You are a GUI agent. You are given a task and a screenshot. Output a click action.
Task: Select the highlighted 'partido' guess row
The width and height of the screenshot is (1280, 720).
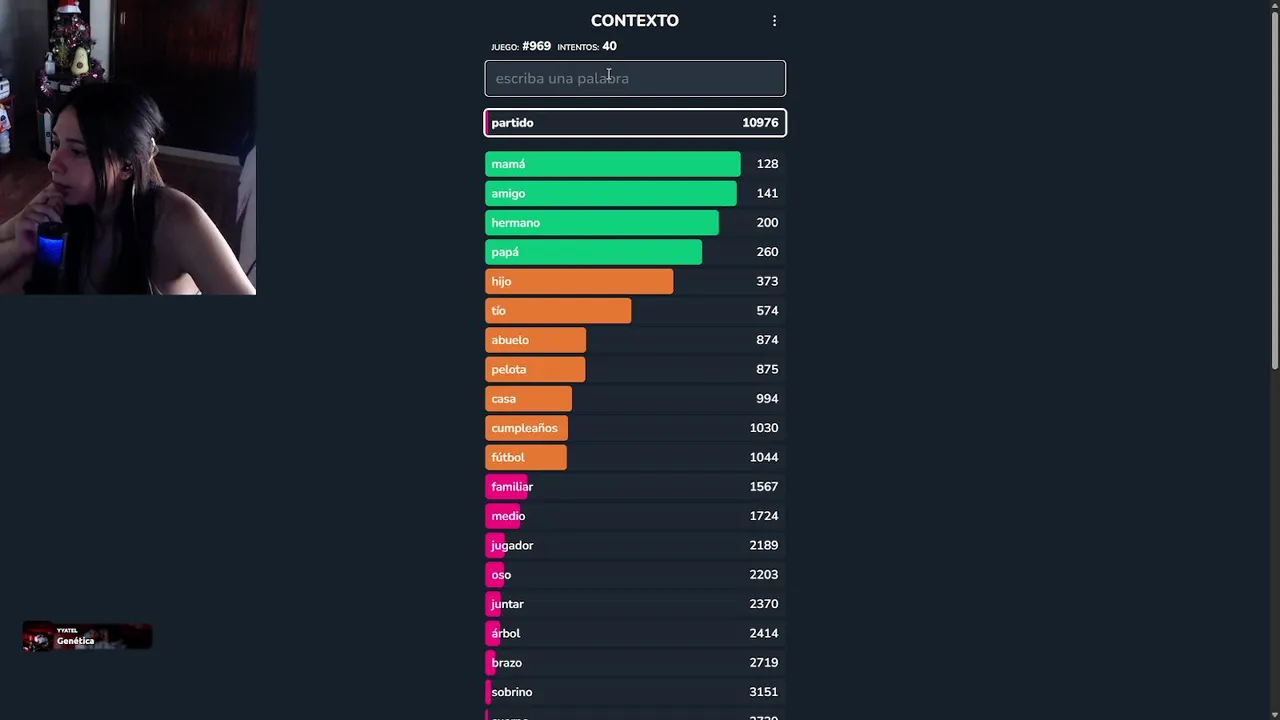(x=635, y=123)
